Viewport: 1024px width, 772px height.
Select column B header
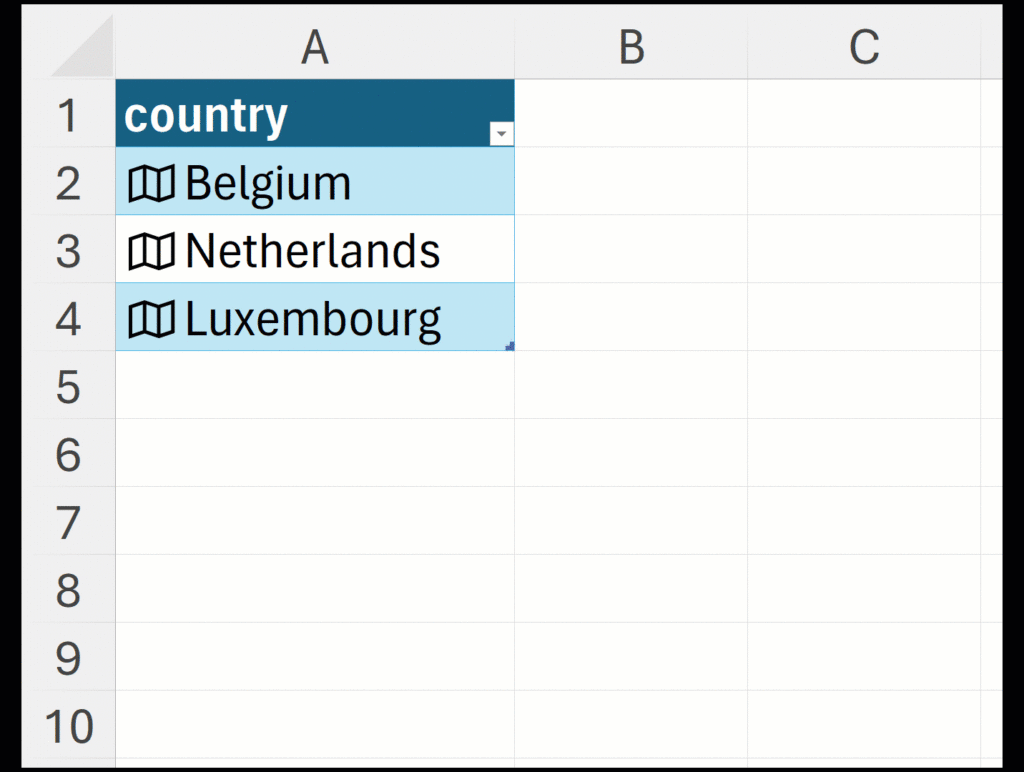click(x=631, y=47)
